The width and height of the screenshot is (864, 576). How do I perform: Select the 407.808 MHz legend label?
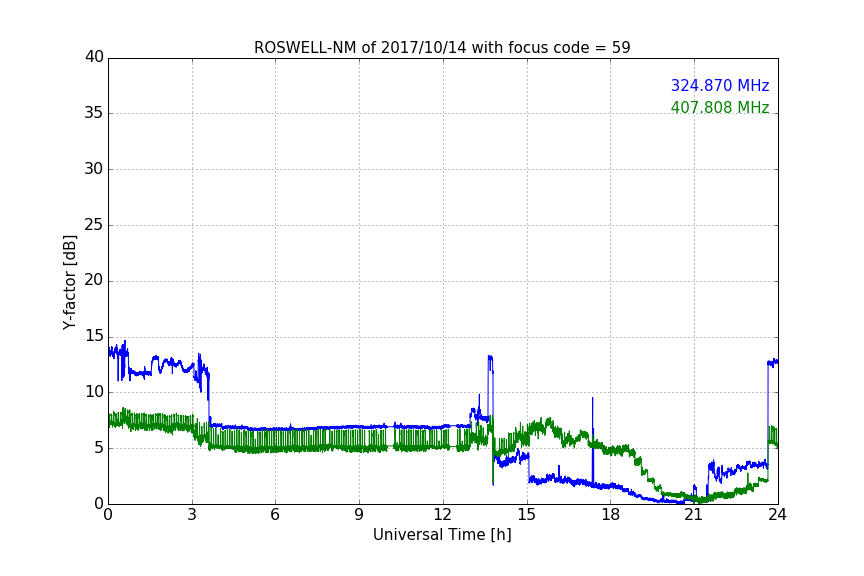(720, 107)
